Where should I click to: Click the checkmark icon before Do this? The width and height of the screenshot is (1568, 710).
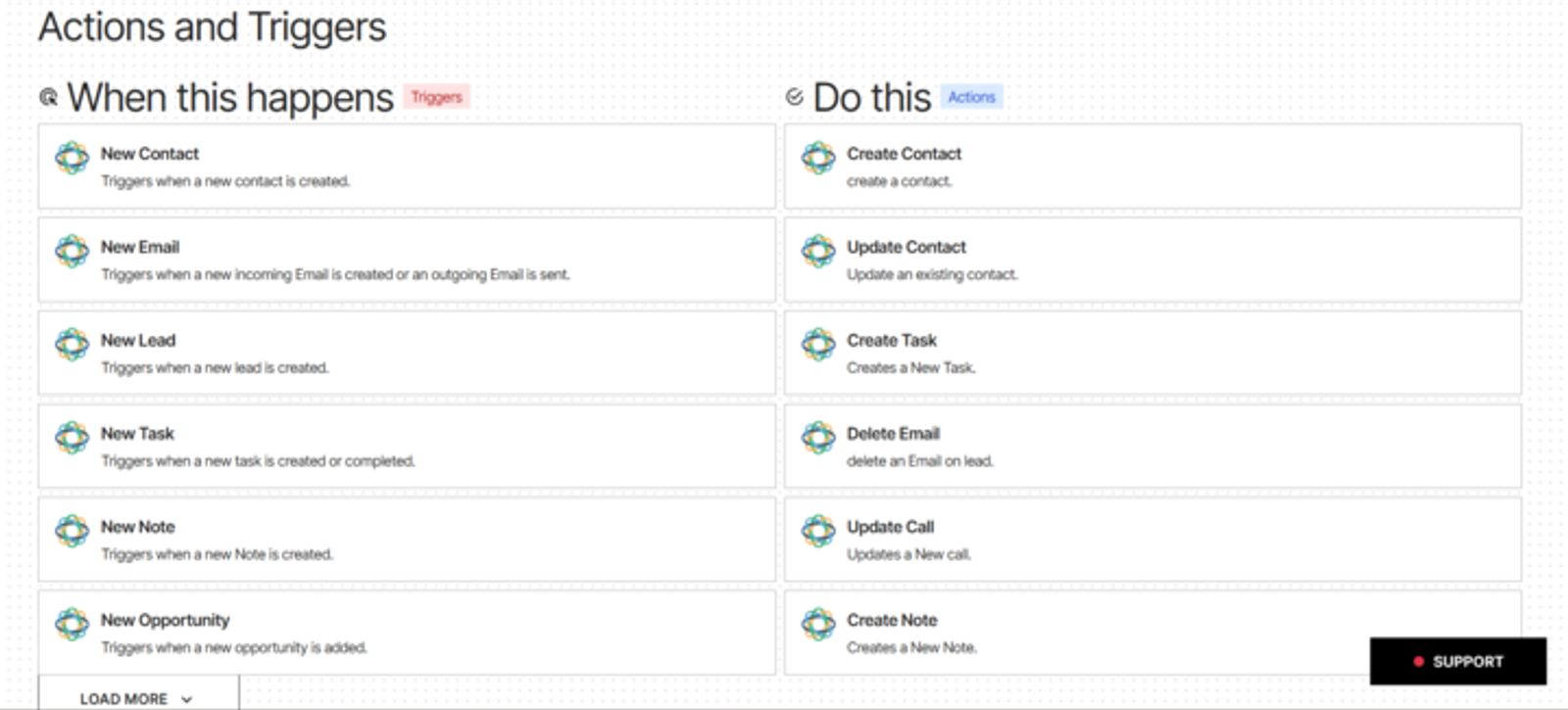[x=795, y=96]
